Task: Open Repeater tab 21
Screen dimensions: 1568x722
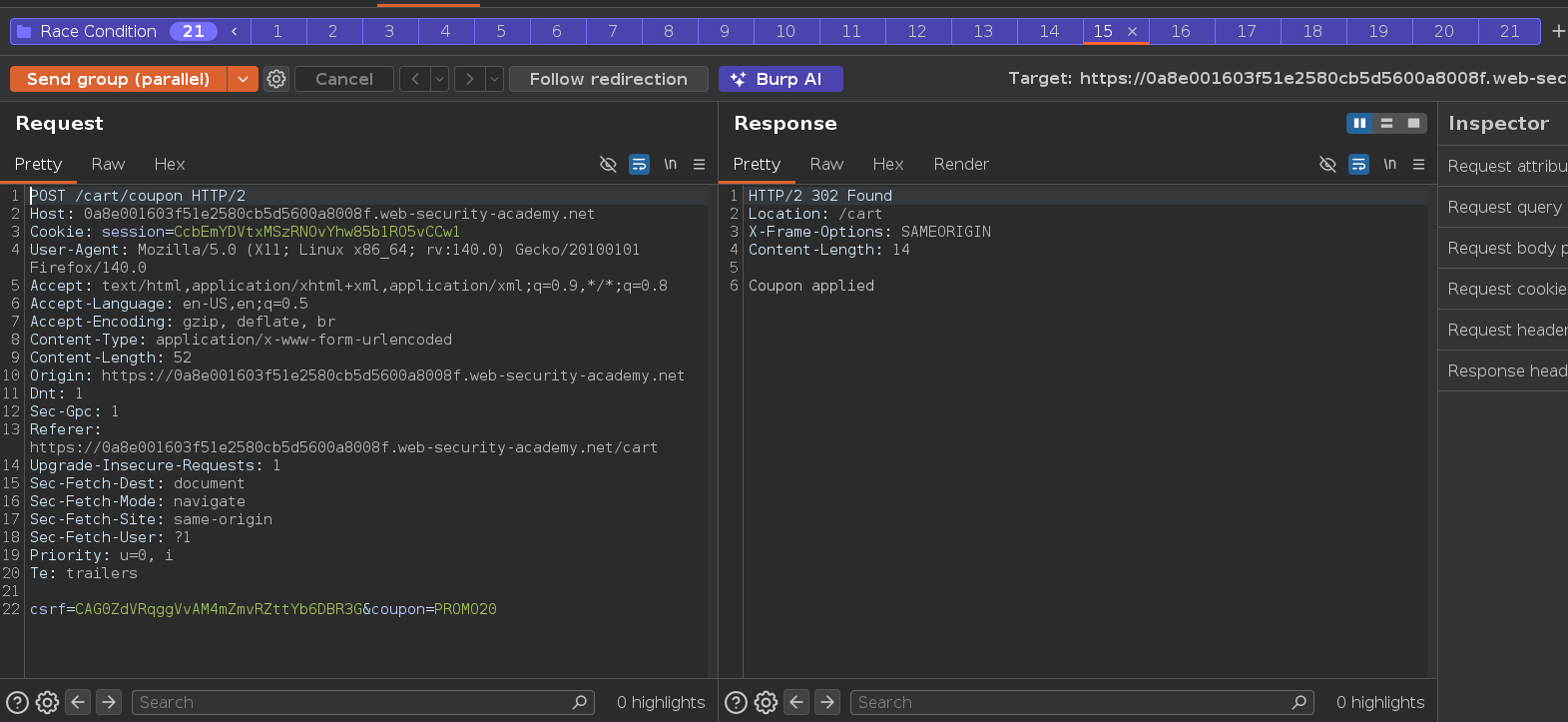Action: point(1509,32)
